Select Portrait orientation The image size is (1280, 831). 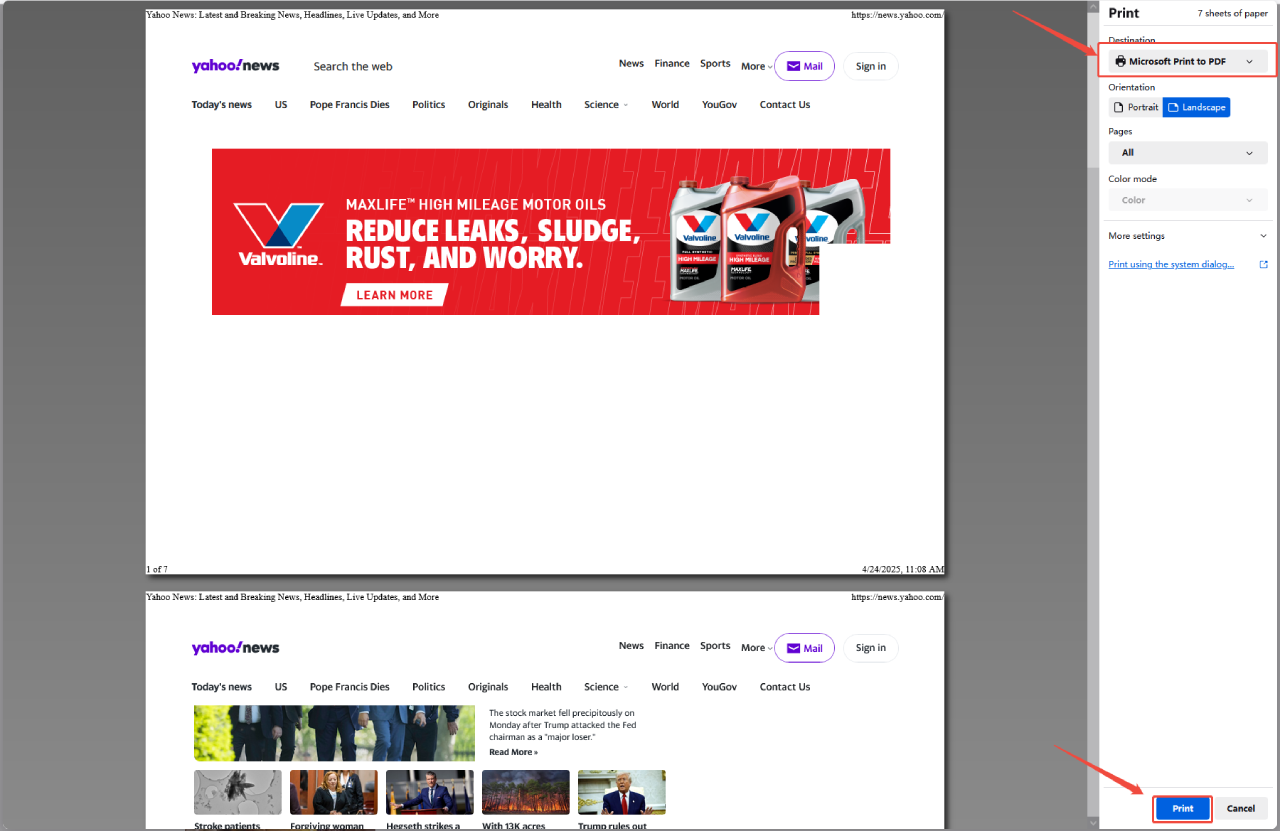pos(1135,107)
